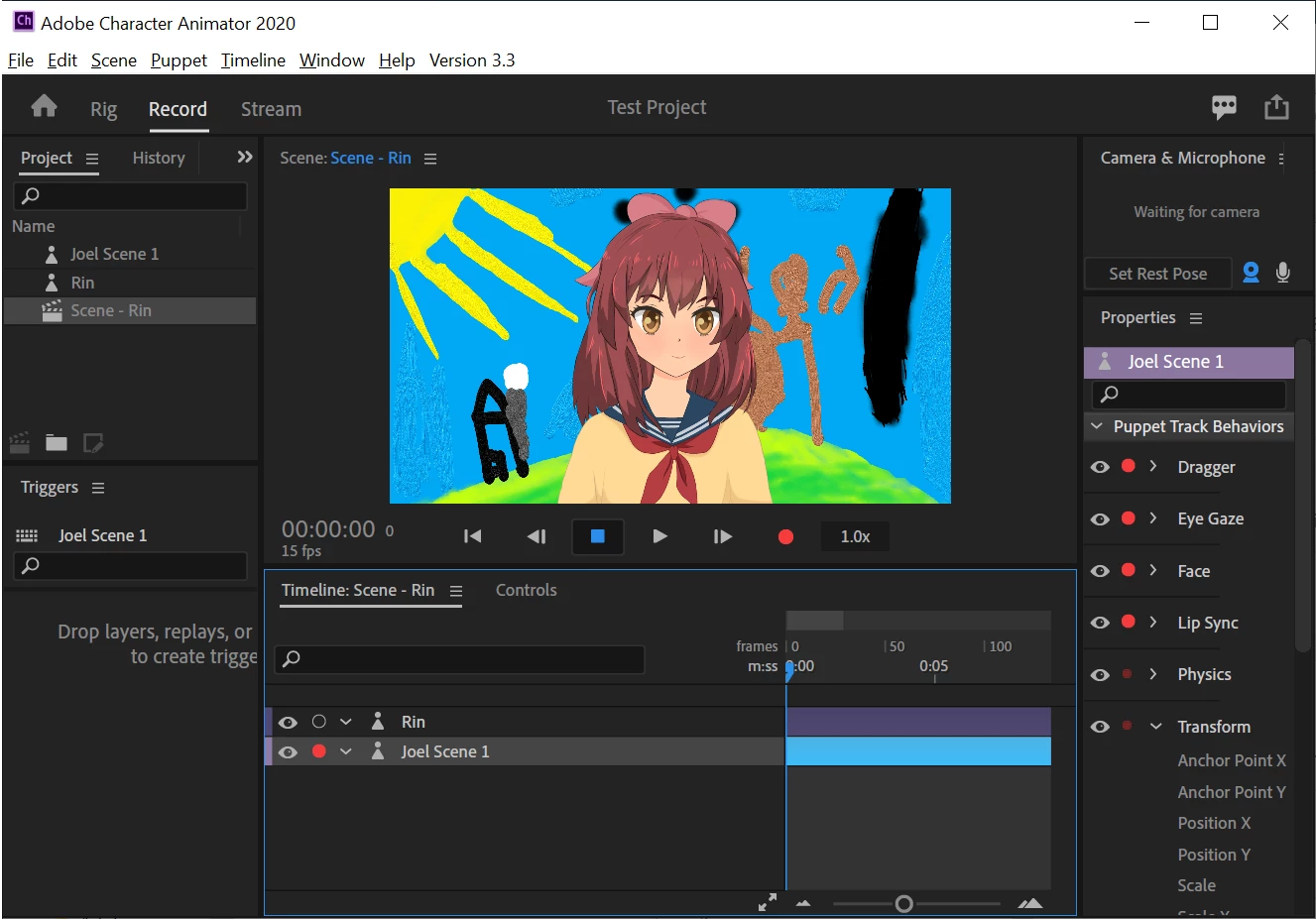Create a new folder in Project panel
Screen dimensions: 1316x919
[57, 443]
